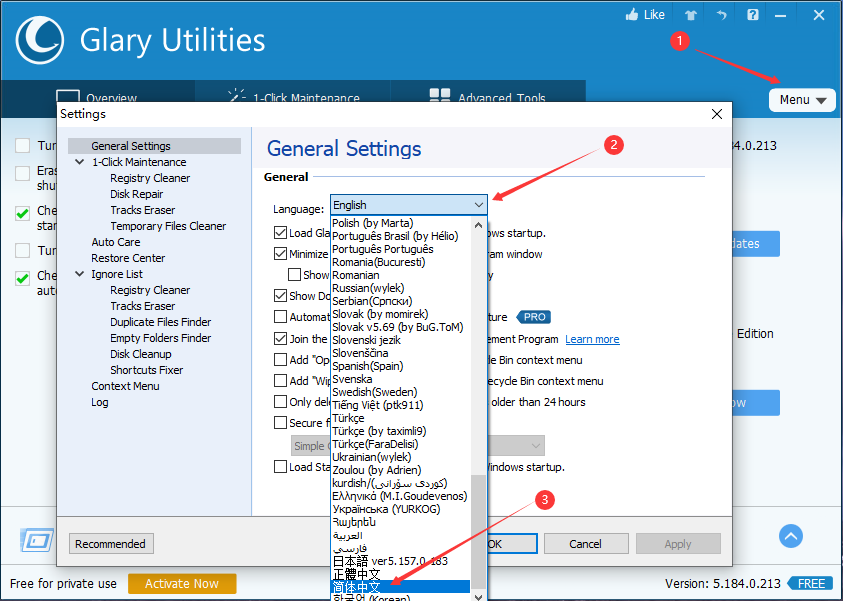Screen dimensions: 843x601
Task: Click the FREE edition badge
Action: pyautogui.click(x=810, y=584)
